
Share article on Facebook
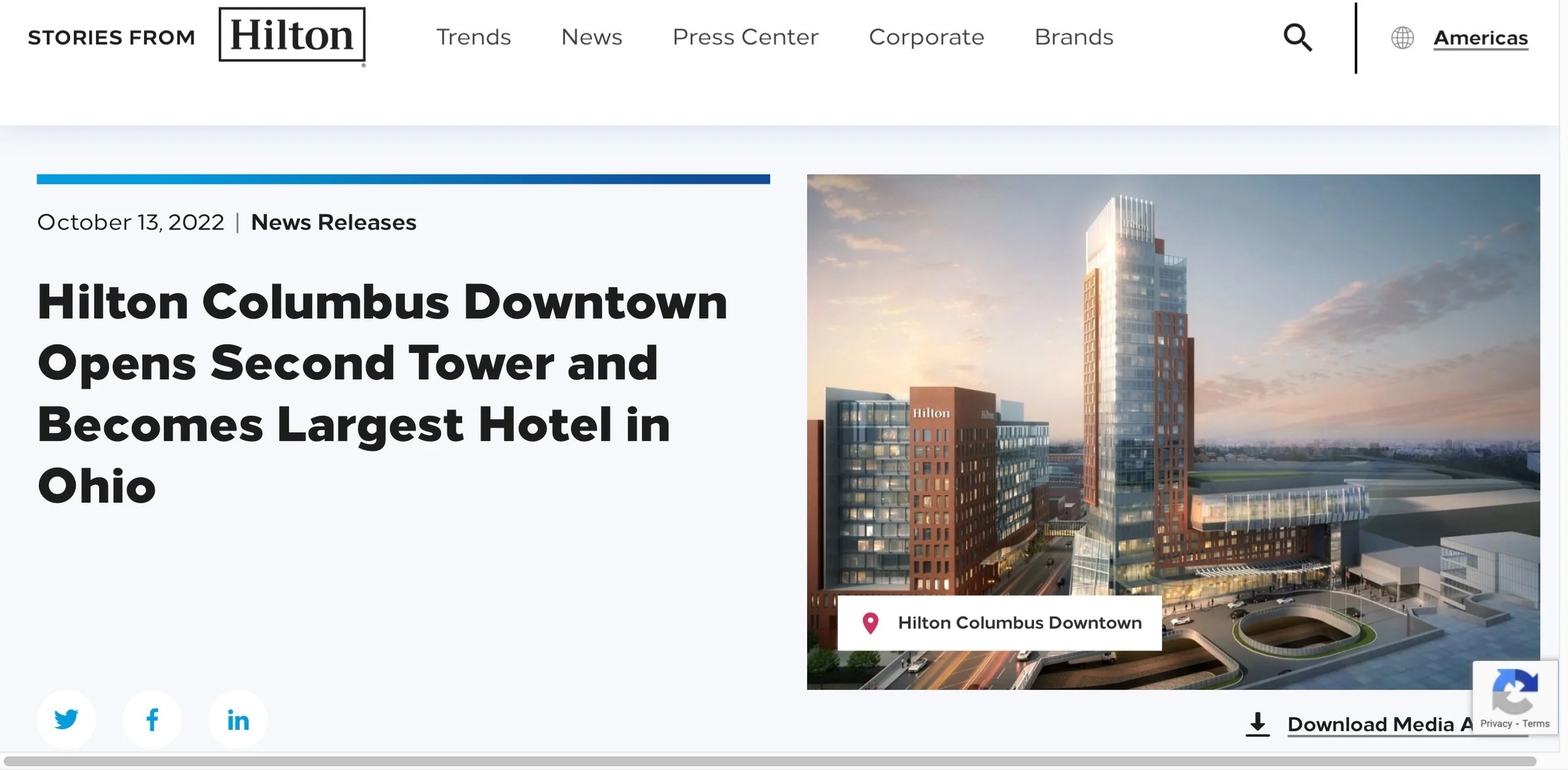(x=152, y=719)
